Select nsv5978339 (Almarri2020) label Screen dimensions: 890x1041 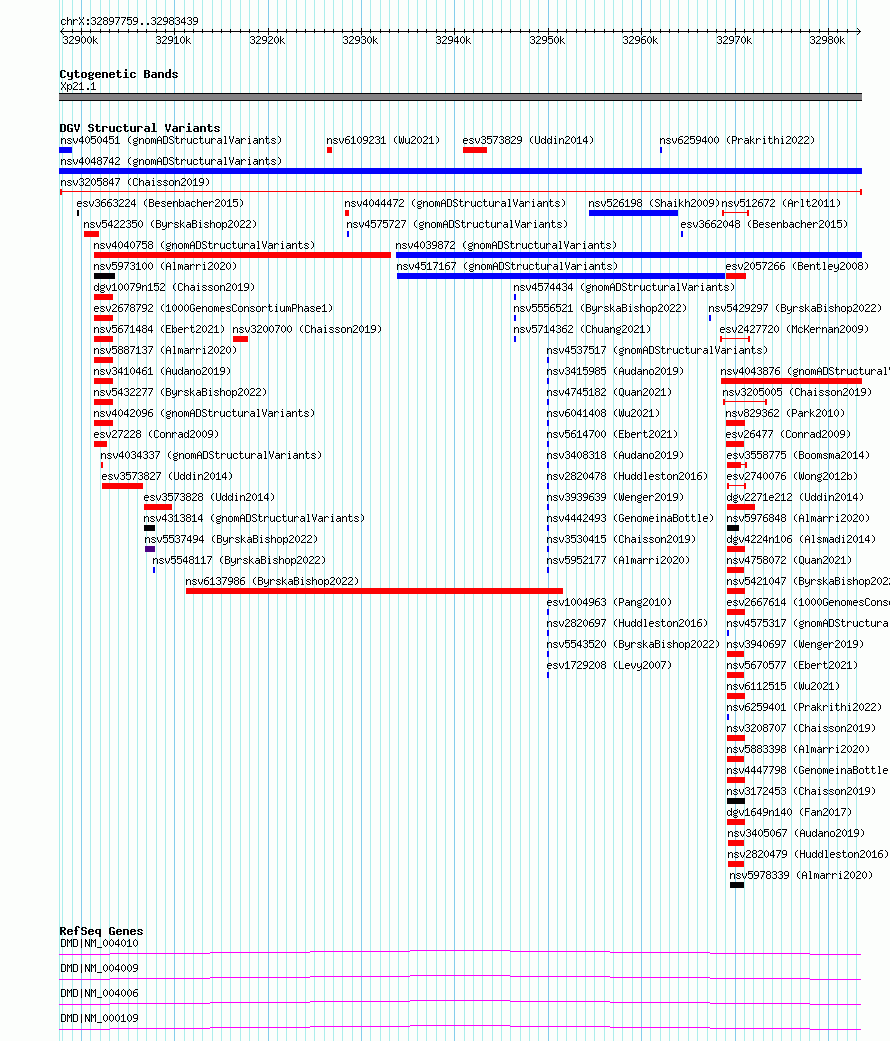(801, 876)
